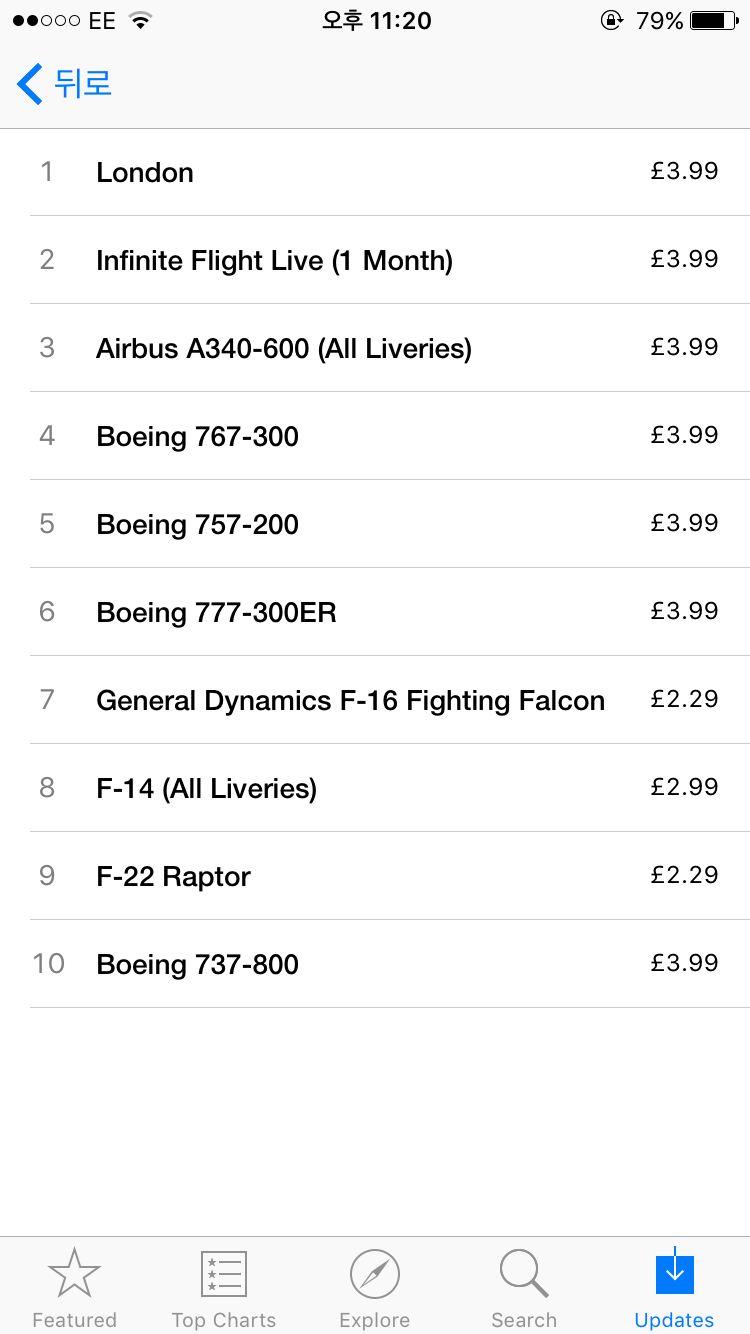Viewport: 750px width, 1334px height.
Task: Select the London in-app purchase
Action: tap(145, 173)
